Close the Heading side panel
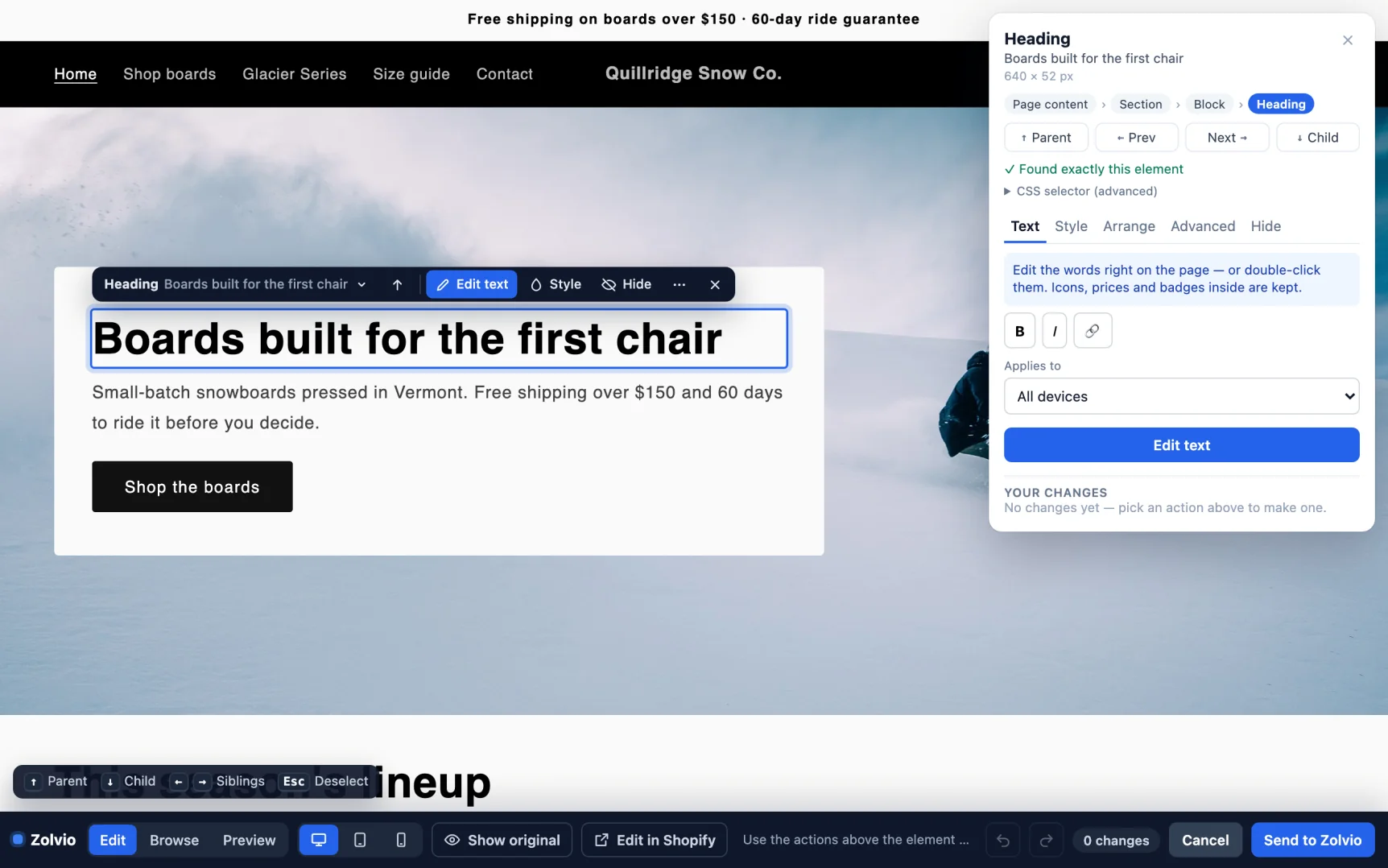Screen dimensions: 1388x868 coord(1348,40)
